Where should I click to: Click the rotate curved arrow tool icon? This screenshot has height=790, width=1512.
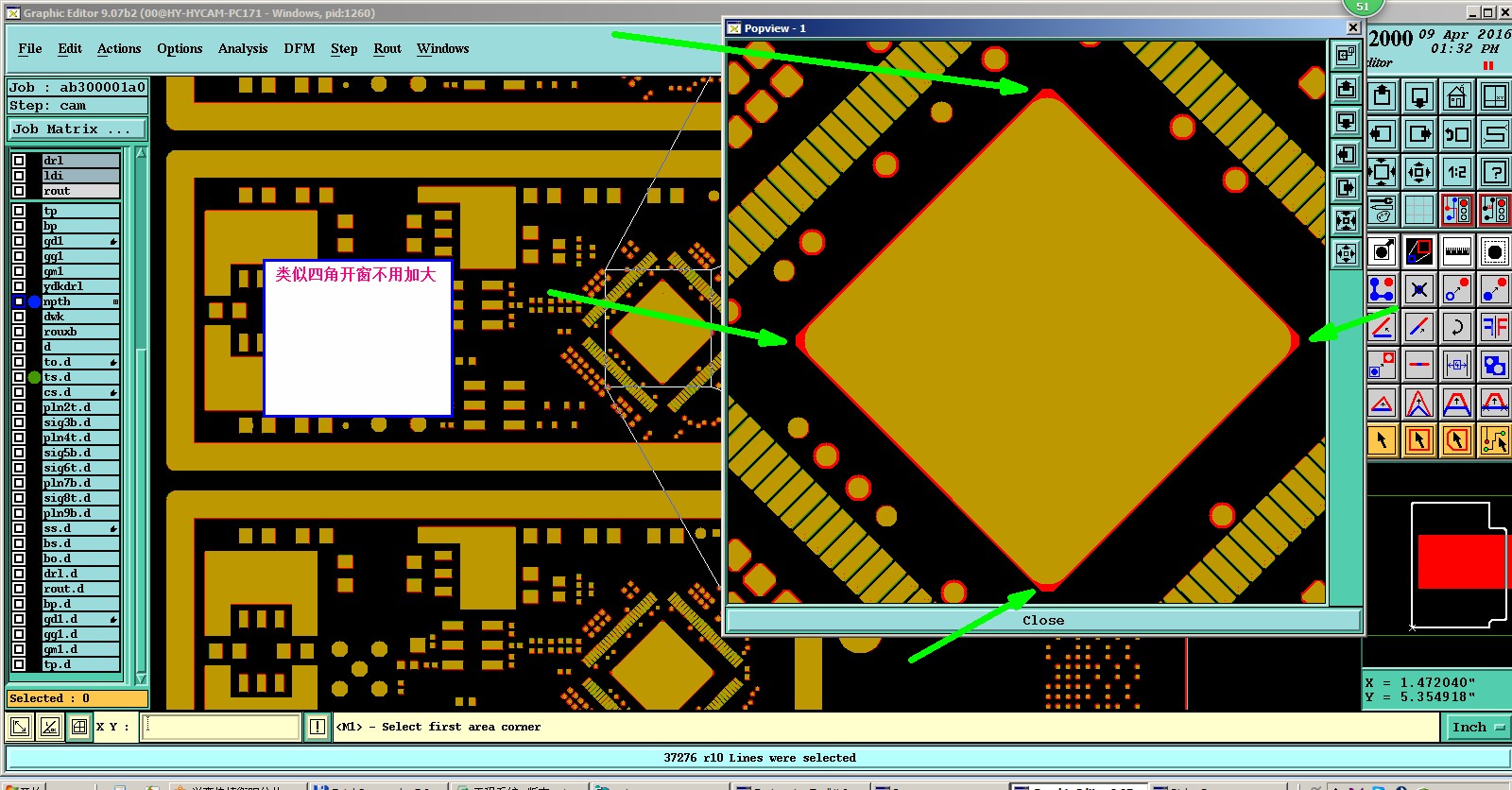click(1457, 327)
